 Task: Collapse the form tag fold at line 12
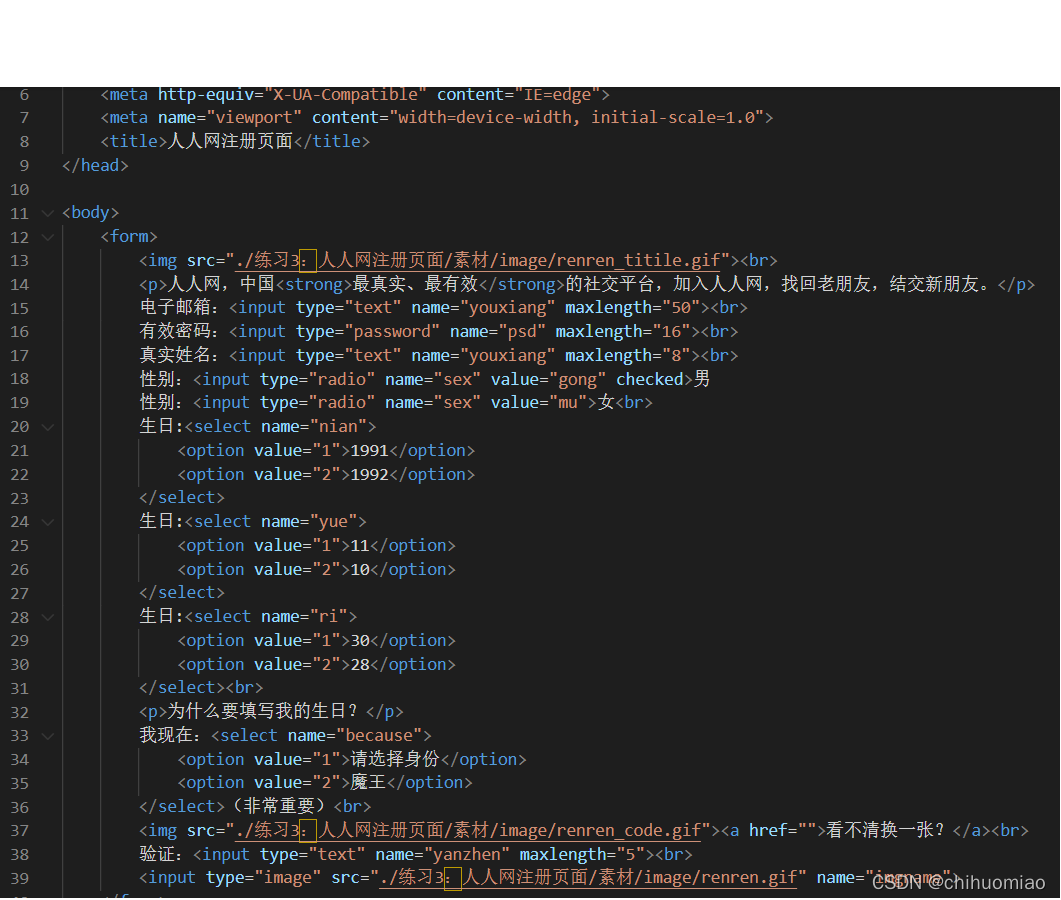click(47, 237)
